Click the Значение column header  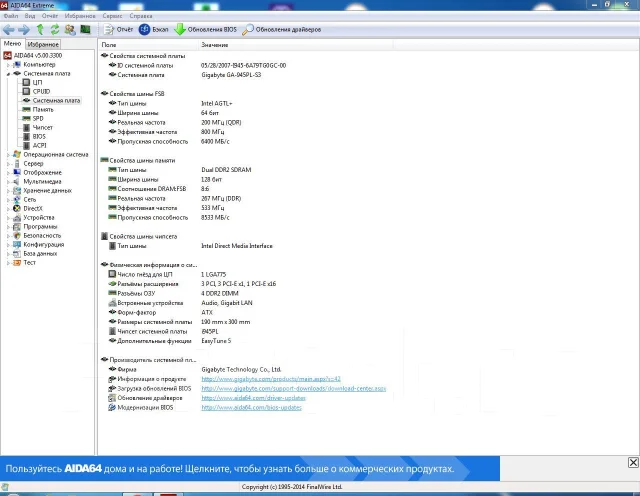[x=215, y=45]
